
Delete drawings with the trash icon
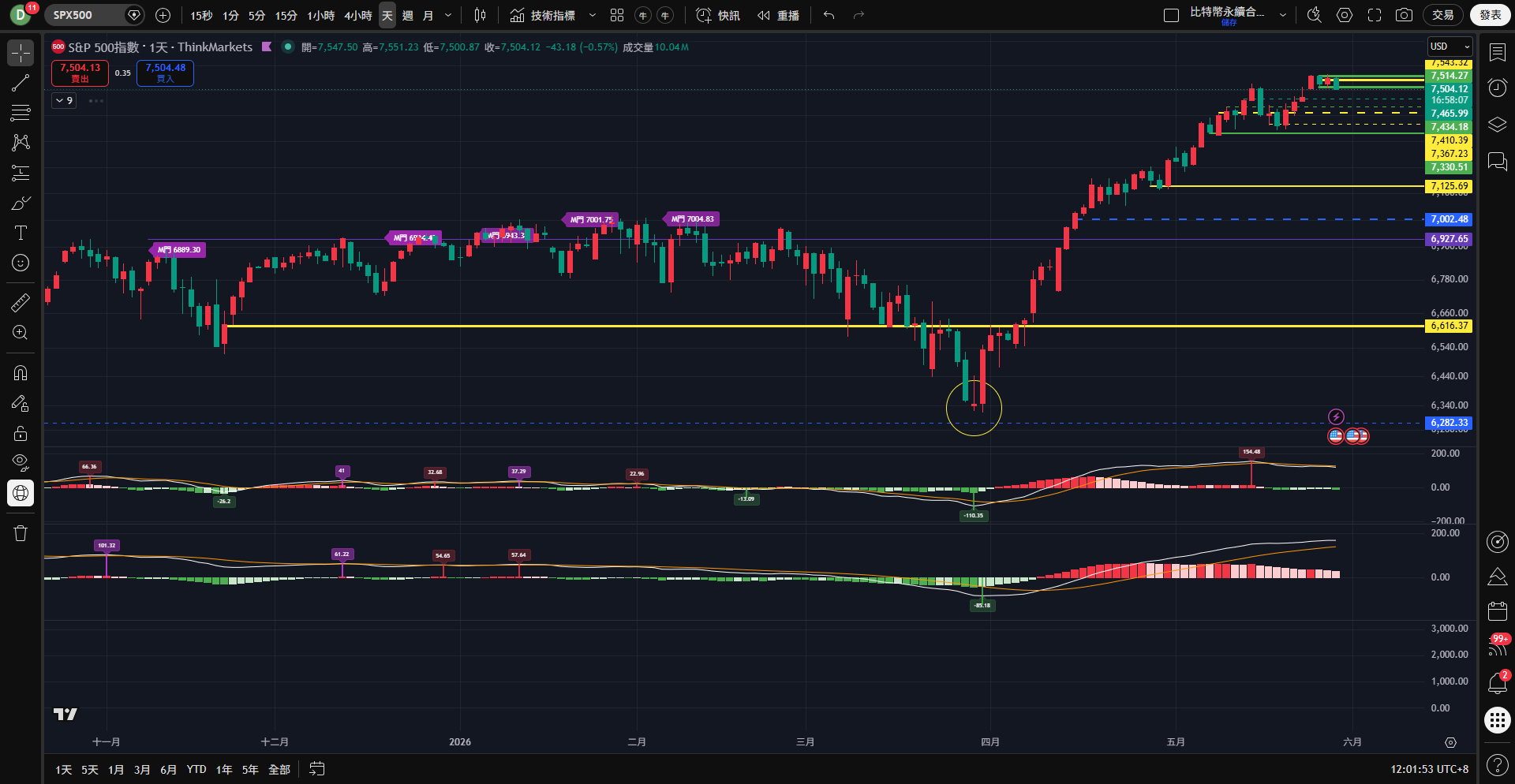[x=21, y=533]
